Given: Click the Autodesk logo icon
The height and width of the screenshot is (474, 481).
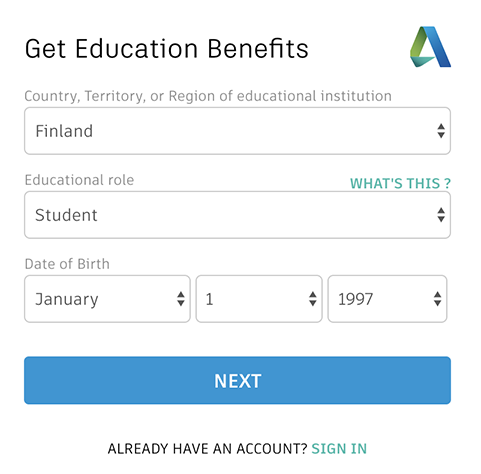Looking at the screenshot, I should tap(430, 47).
